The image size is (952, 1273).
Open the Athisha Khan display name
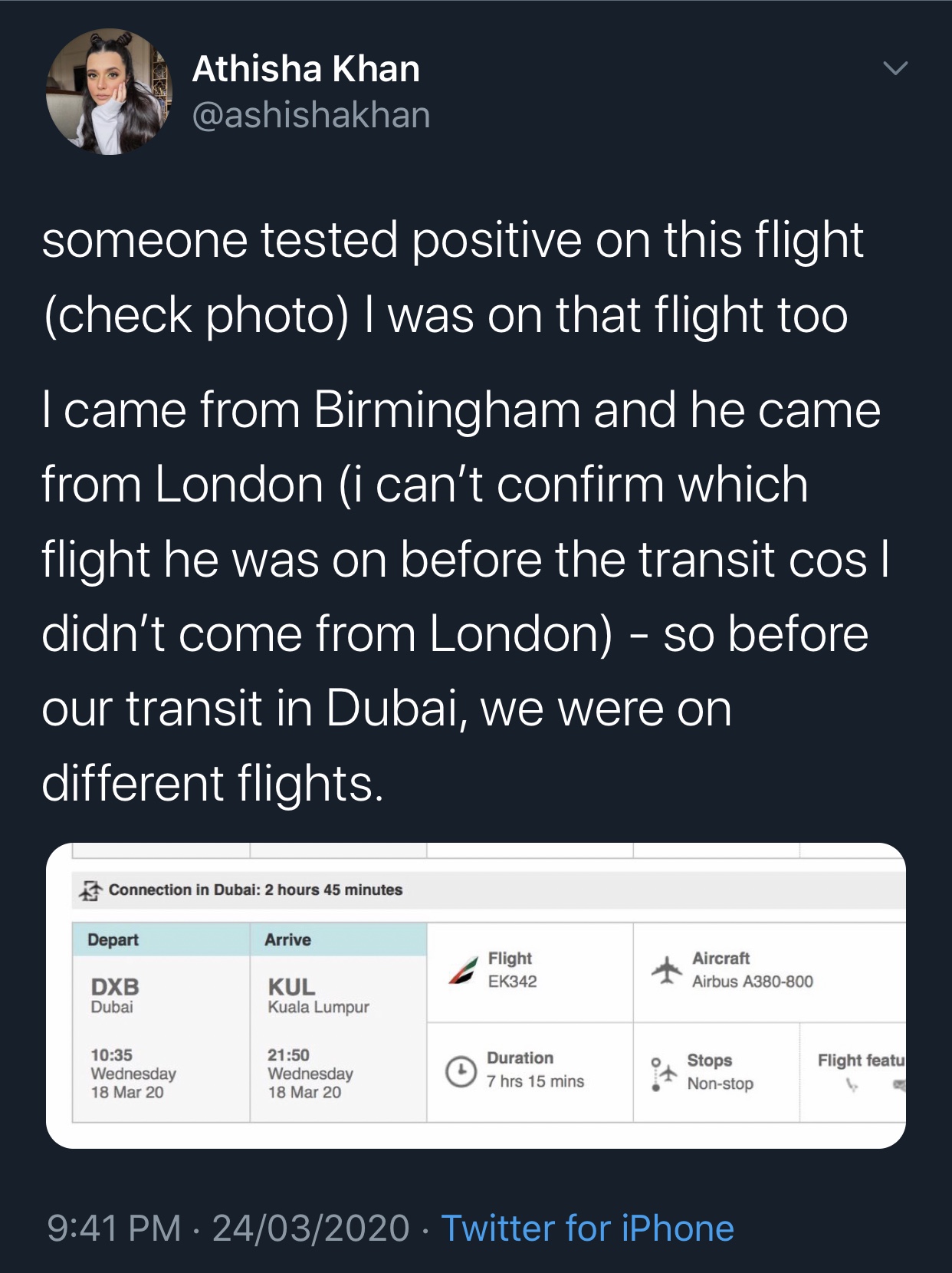tap(306, 69)
